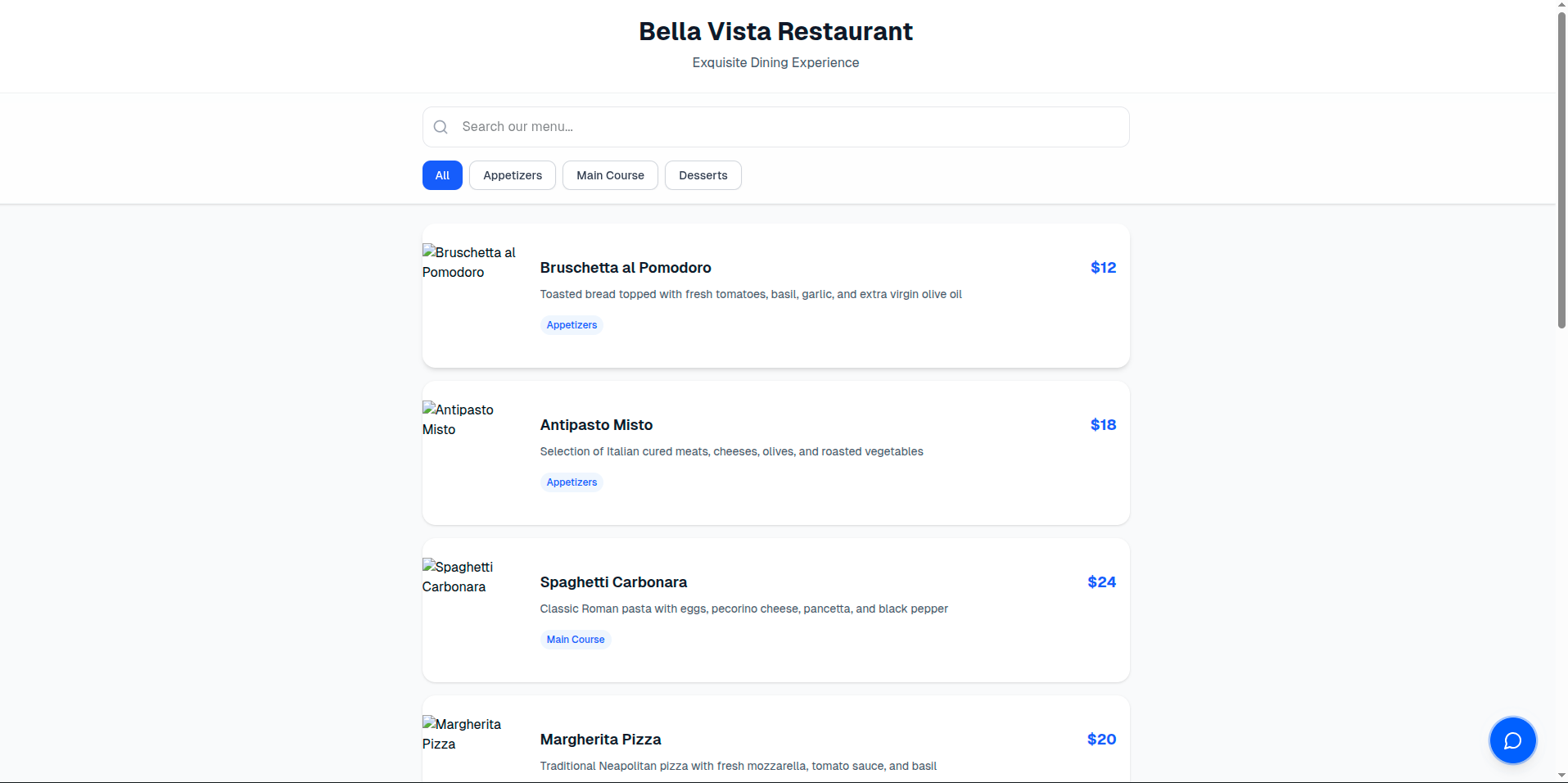The height and width of the screenshot is (783, 1568).
Task: Click the Appetizers tag on Antipasto Misto card
Action: tap(571, 482)
